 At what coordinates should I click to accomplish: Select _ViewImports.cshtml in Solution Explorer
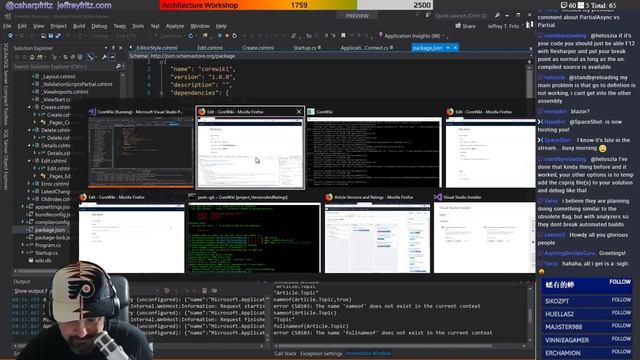click(65, 92)
